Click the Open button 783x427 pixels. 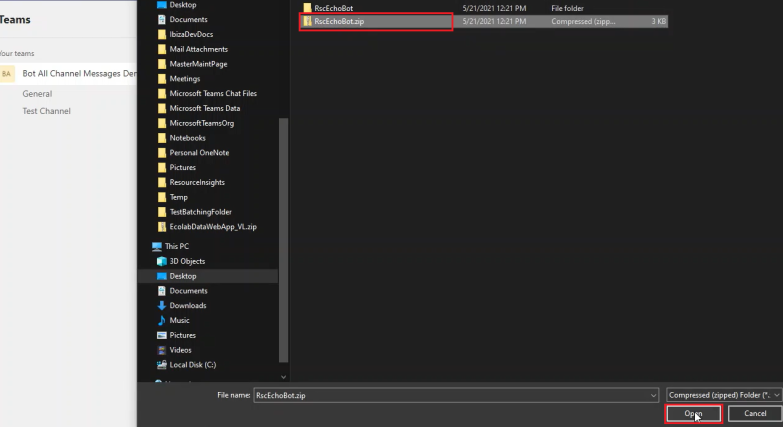[693, 414]
